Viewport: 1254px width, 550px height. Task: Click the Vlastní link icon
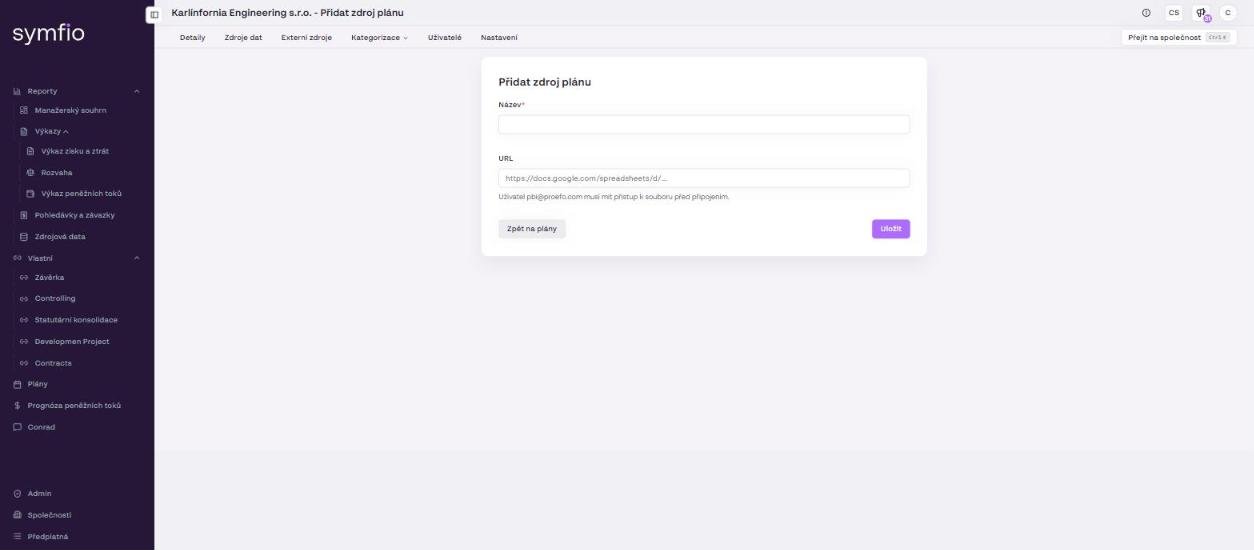pyautogui.click(x=17, y=258)
